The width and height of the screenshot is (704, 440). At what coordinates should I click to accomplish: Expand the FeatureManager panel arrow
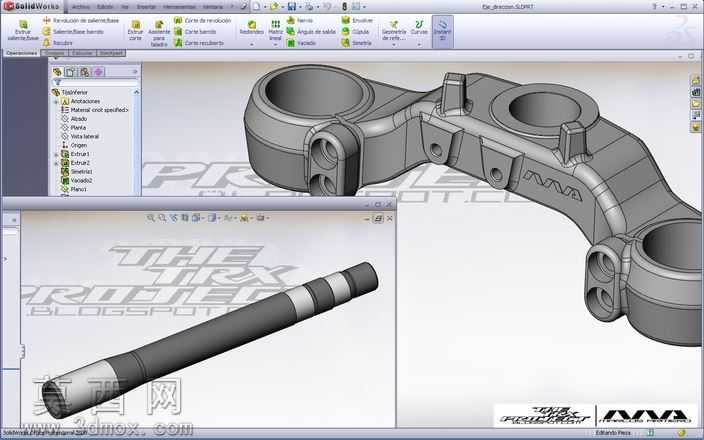(135, 72)
